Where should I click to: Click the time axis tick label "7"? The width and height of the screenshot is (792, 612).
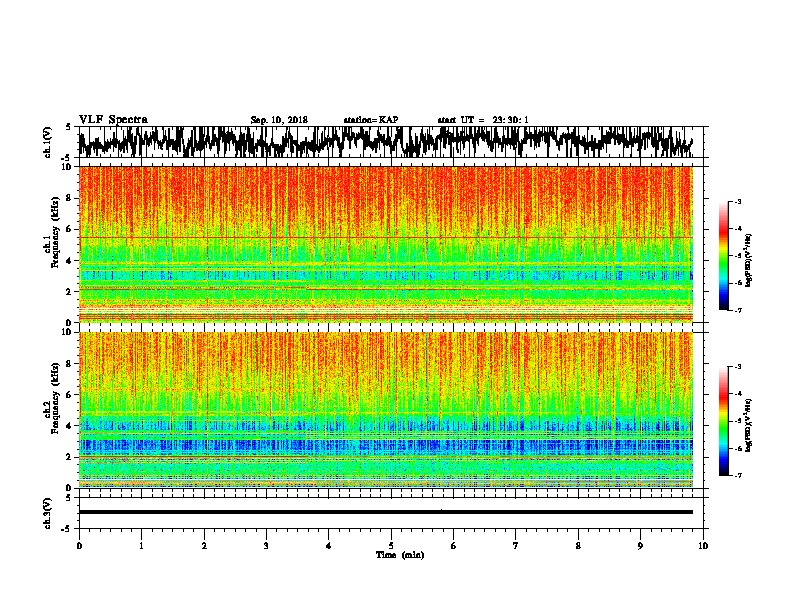point(516,546)
